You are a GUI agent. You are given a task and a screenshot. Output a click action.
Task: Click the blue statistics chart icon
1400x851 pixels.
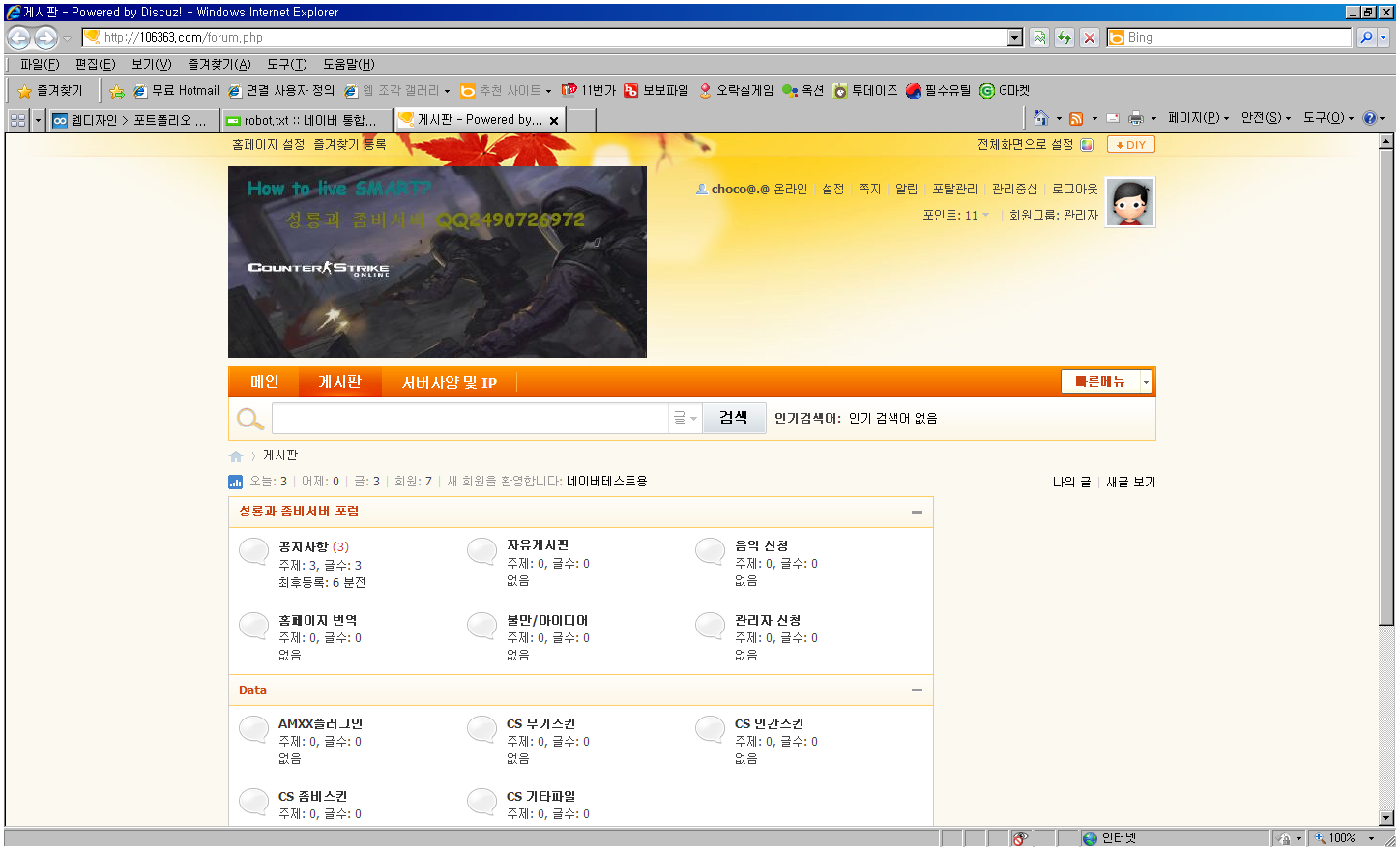click(x=236, y=482)
